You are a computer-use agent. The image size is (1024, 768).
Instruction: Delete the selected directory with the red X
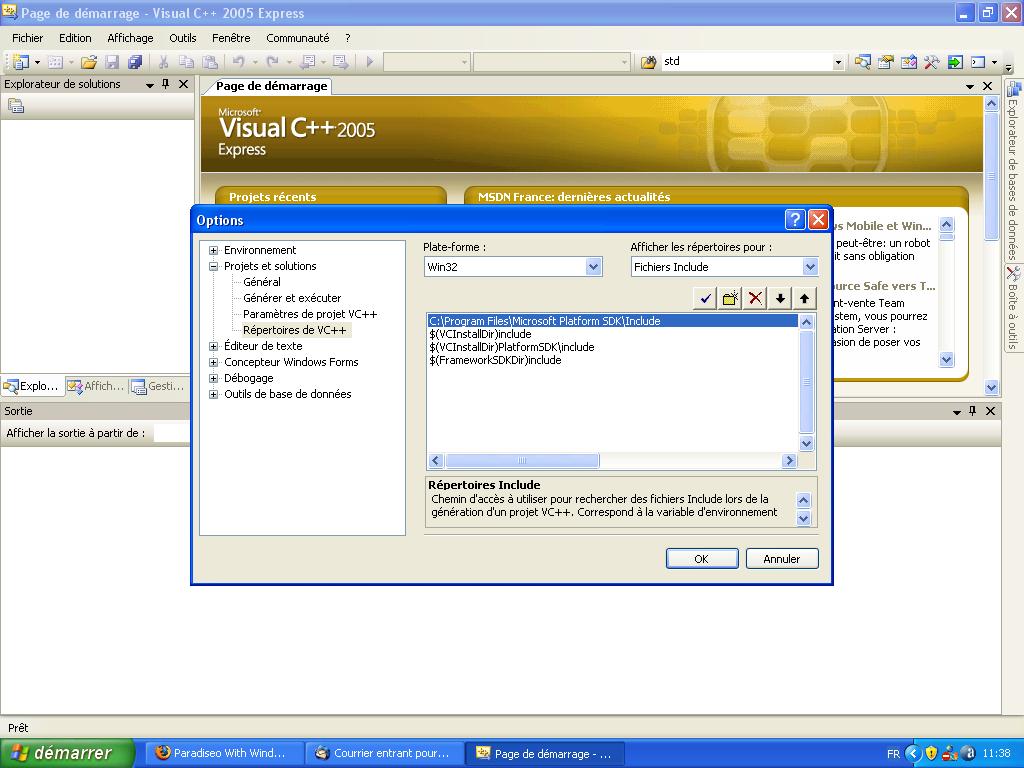pos(755,298)
